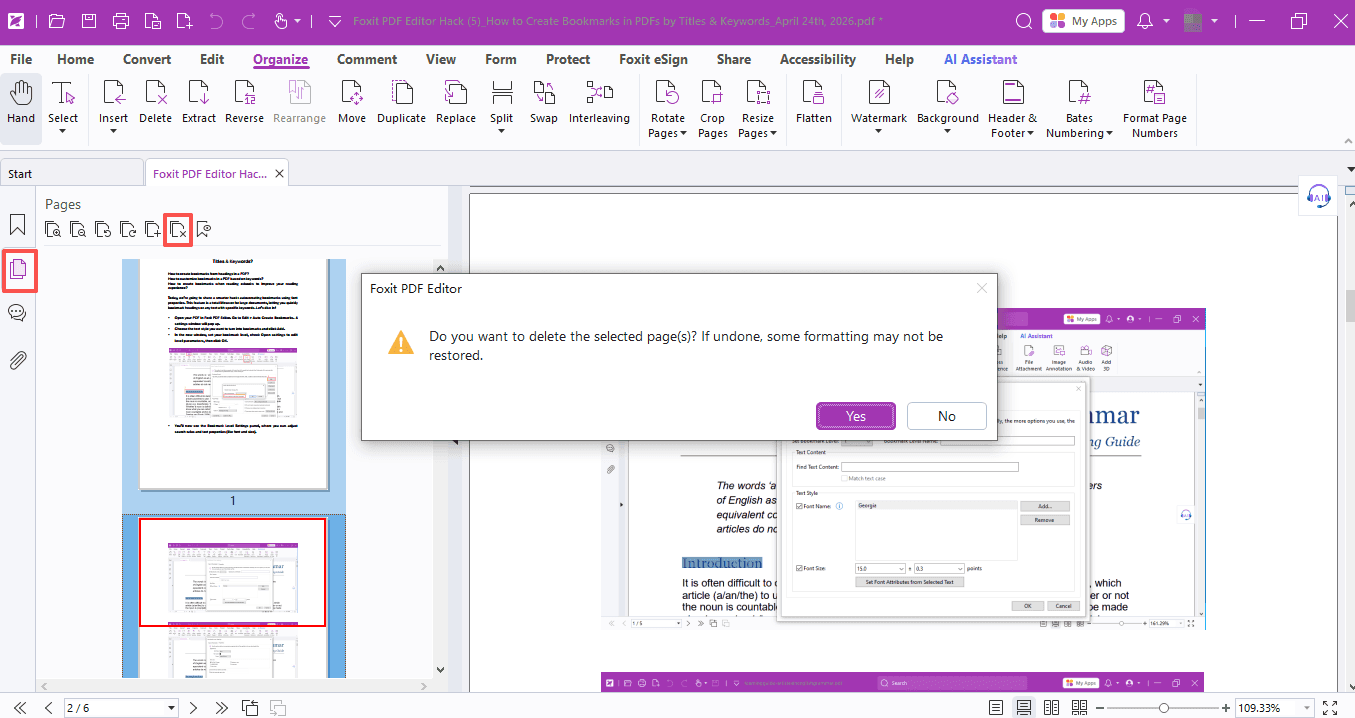Screen dimensions: 1355x718
Task: Click the Swap pages tool
Action: click(x=544, y=104)
